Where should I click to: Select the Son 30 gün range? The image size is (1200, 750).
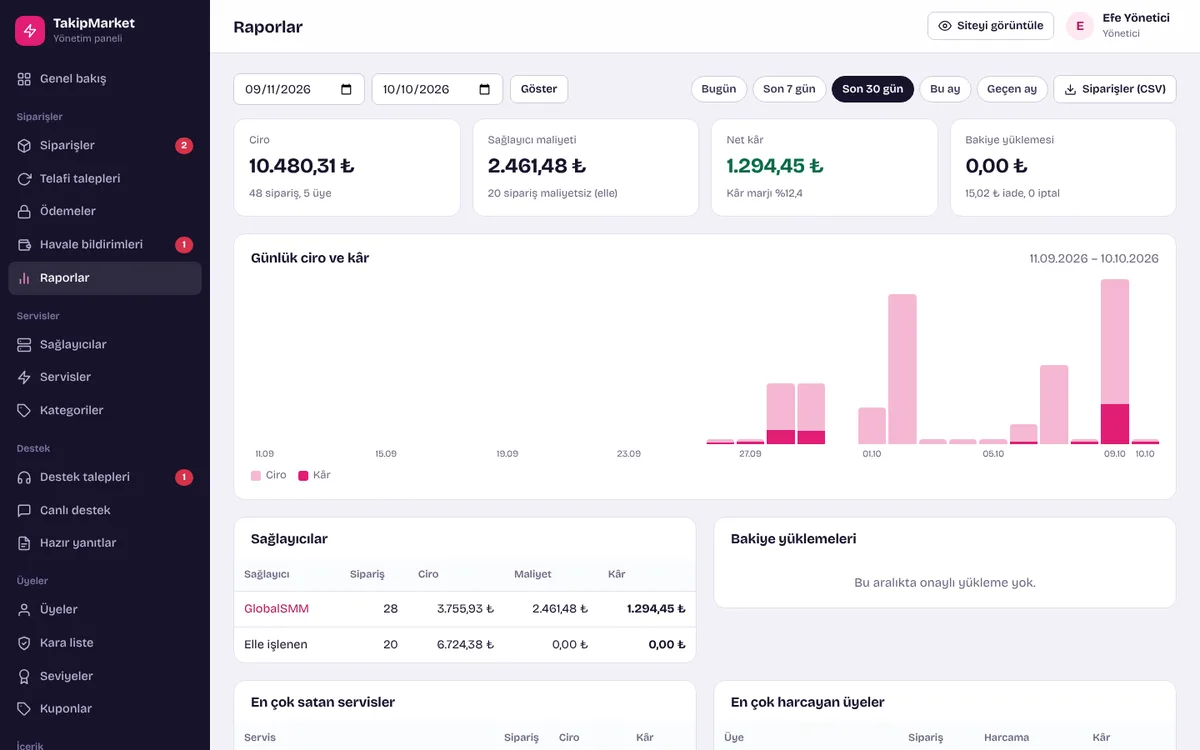click(x=873, y=89)
